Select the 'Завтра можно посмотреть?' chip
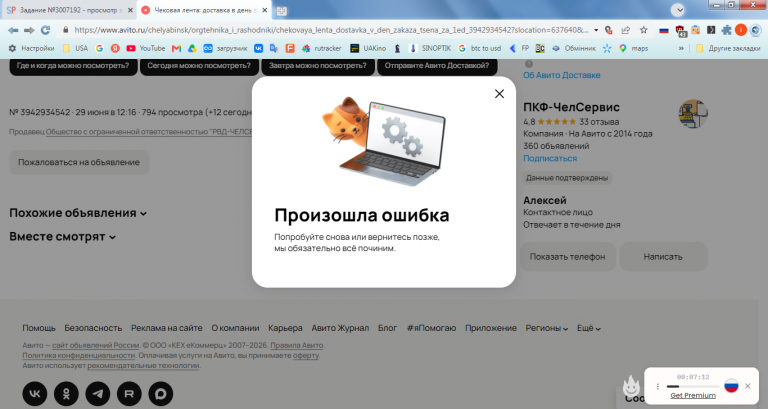The width and height of the screenshot is (768, 409). [x=317, y=66]
